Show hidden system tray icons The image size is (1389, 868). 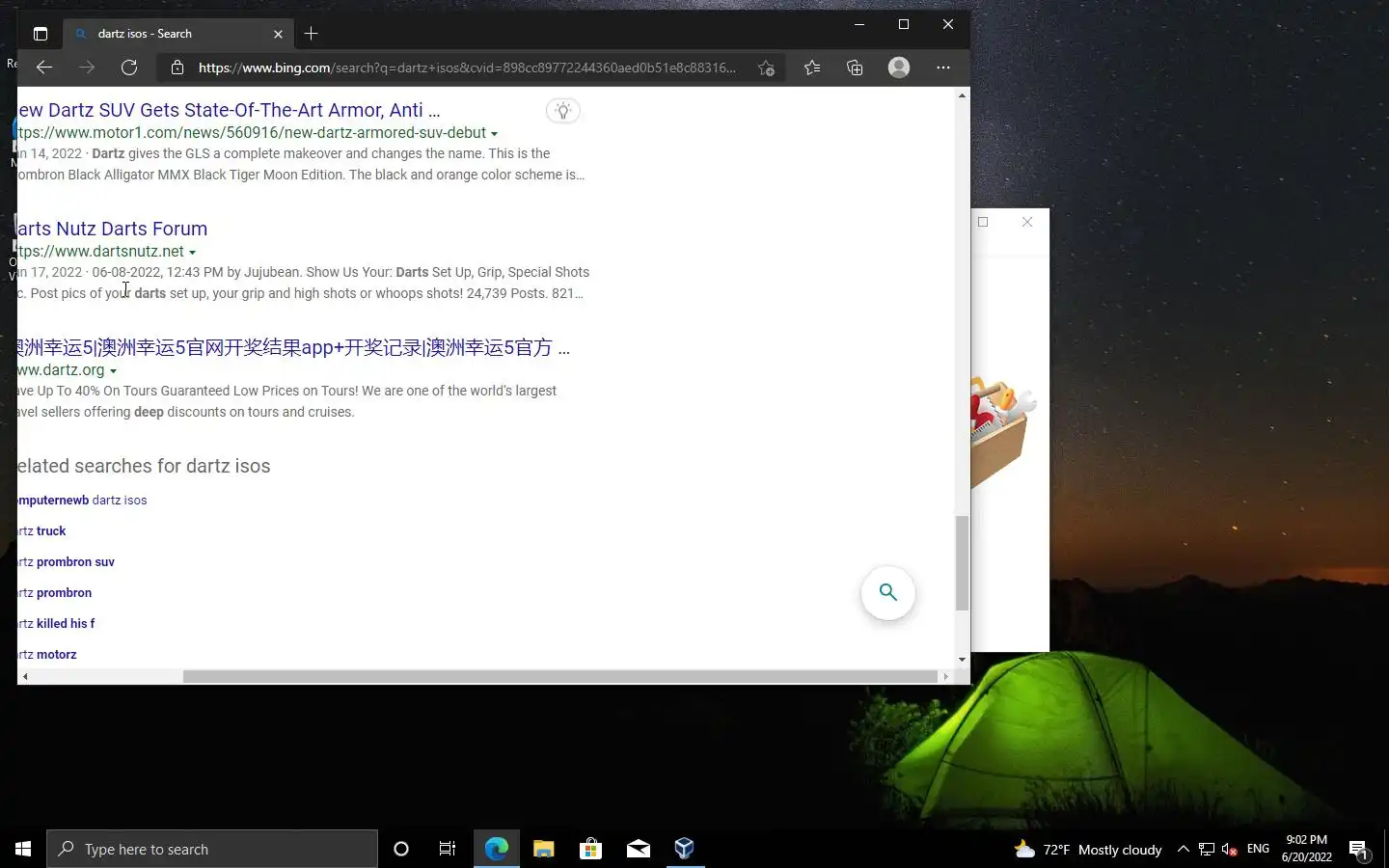coord(1183,850)
